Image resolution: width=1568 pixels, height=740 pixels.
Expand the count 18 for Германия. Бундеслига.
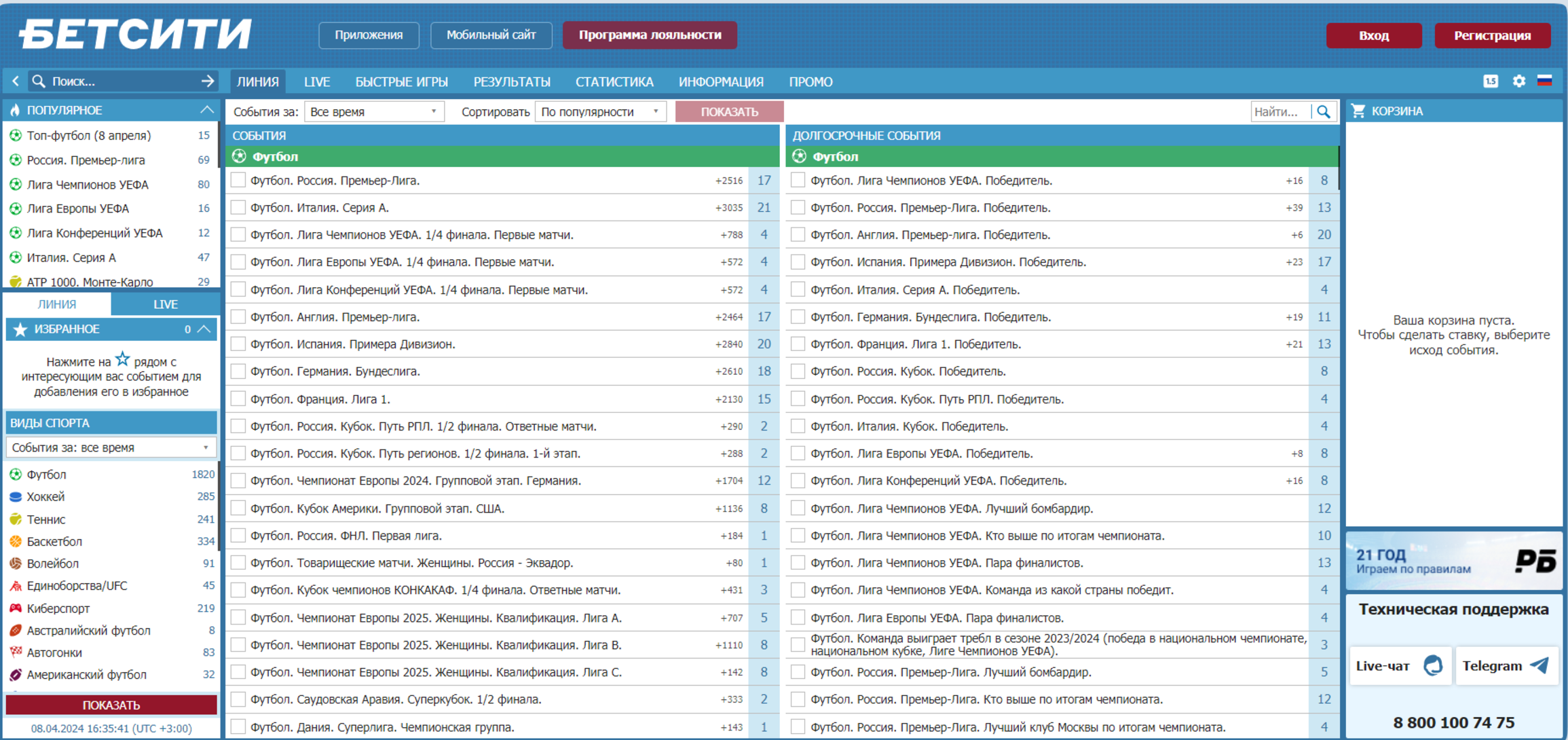(x=764, y=371)
